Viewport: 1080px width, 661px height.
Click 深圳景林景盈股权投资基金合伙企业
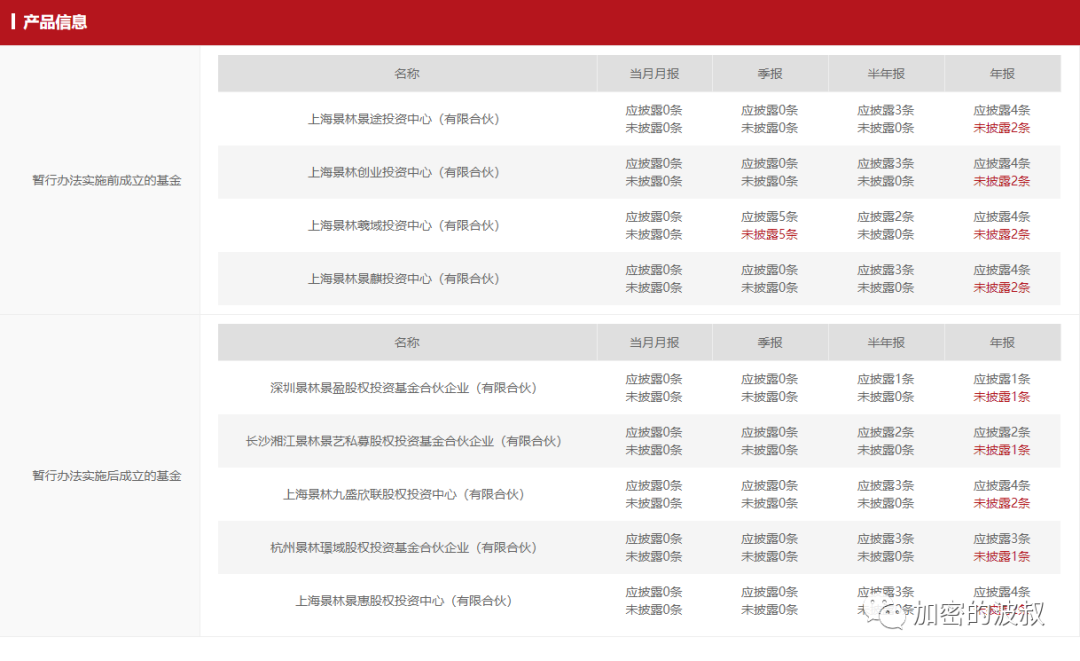(x=407, y=387)
